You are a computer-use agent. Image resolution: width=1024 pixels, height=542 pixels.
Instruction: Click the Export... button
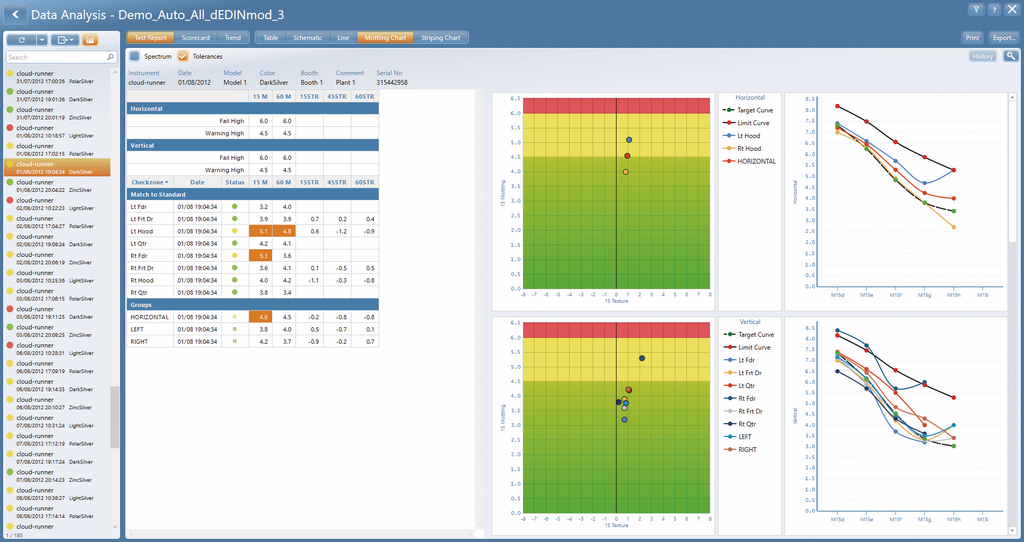coord(1004,38)
